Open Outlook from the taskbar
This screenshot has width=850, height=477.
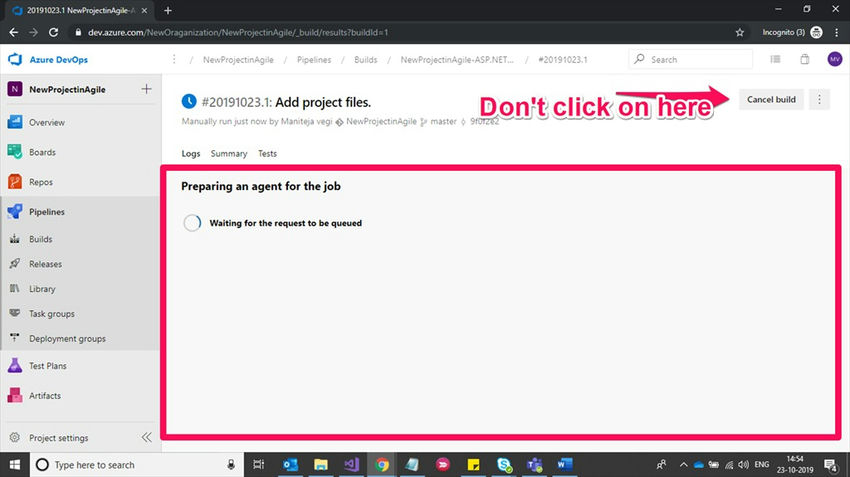tap(290, 465)
